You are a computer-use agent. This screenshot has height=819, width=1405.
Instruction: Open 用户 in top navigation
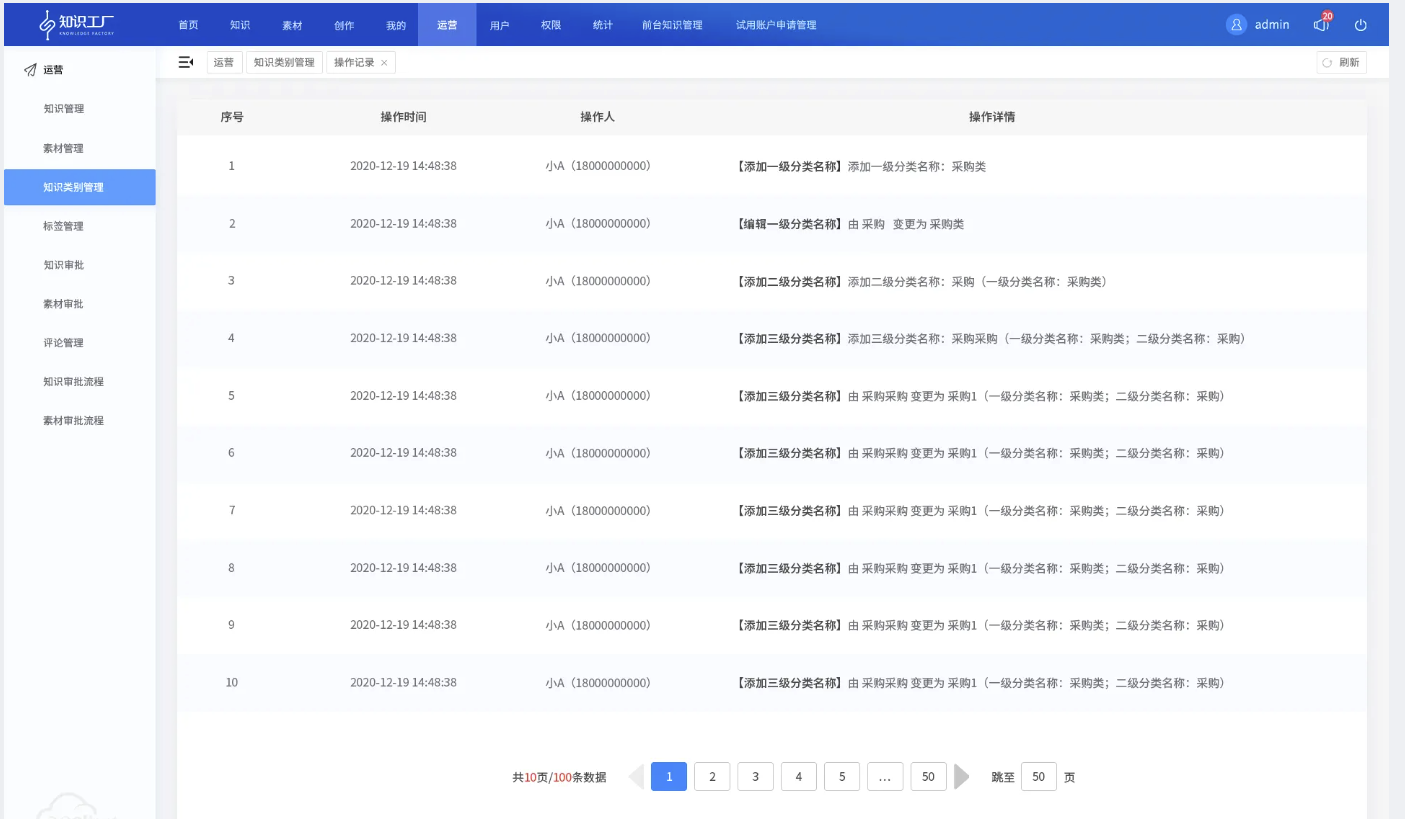500,25
